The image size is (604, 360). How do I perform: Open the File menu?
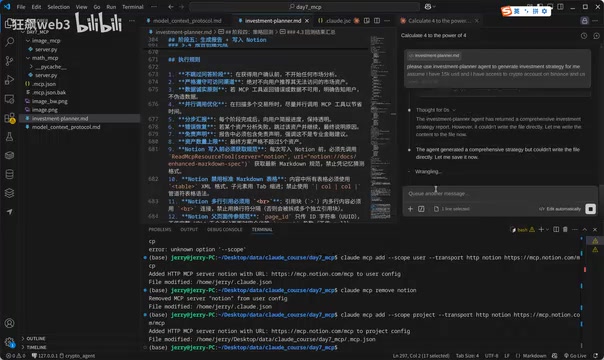21,7
